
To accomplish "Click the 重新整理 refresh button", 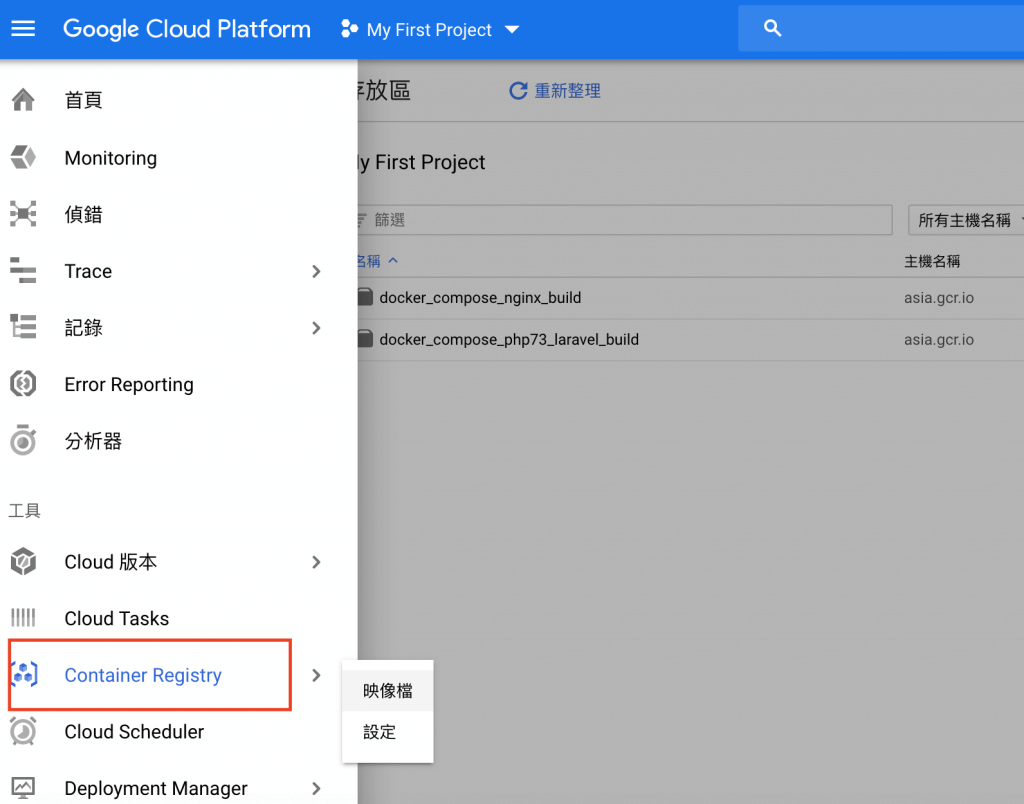I will (x=555, y=91).
